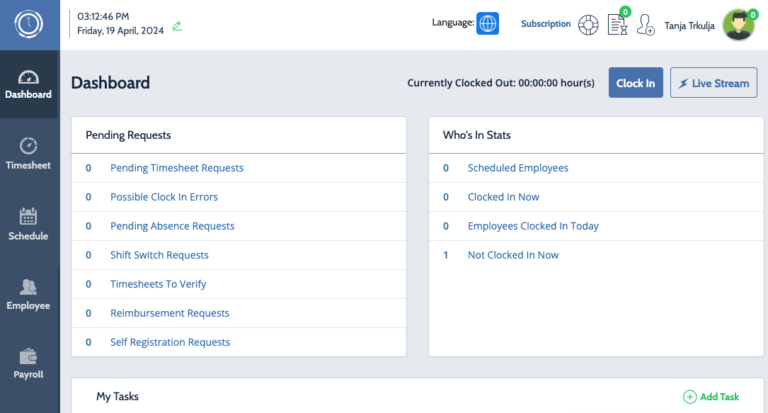Click the clock logo in top-left corner

(x=30, y=24)
